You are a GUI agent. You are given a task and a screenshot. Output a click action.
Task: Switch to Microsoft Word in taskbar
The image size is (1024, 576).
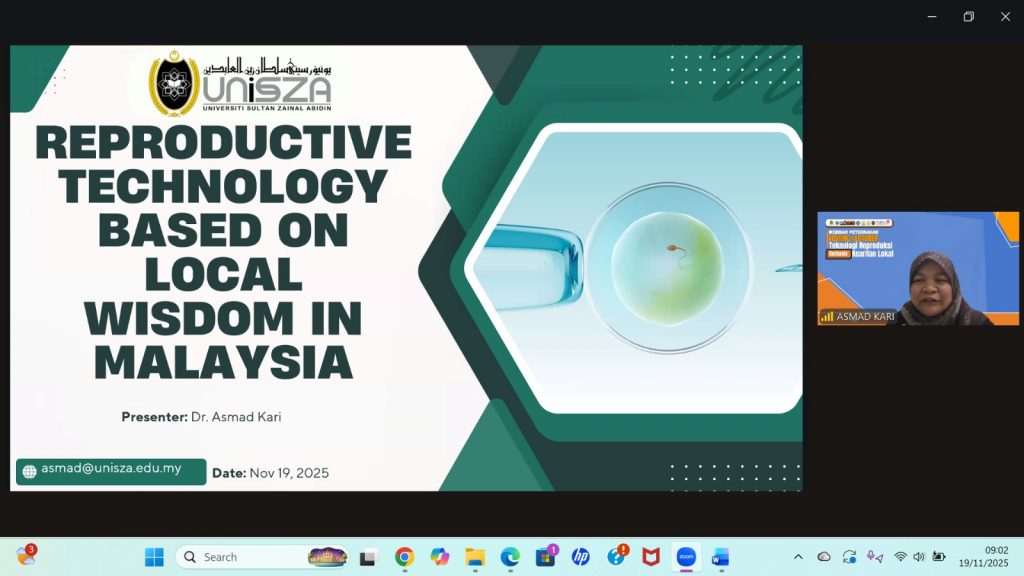(x=720, y=557)
